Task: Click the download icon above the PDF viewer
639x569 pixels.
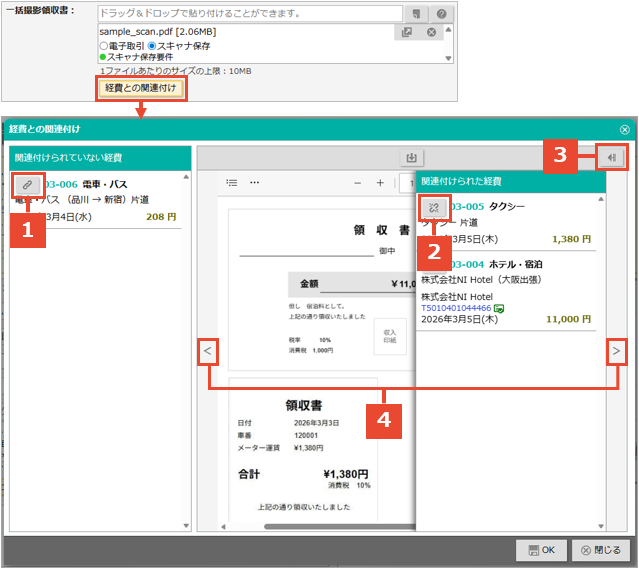Action: pyautogui.click(x=411, y=158)
